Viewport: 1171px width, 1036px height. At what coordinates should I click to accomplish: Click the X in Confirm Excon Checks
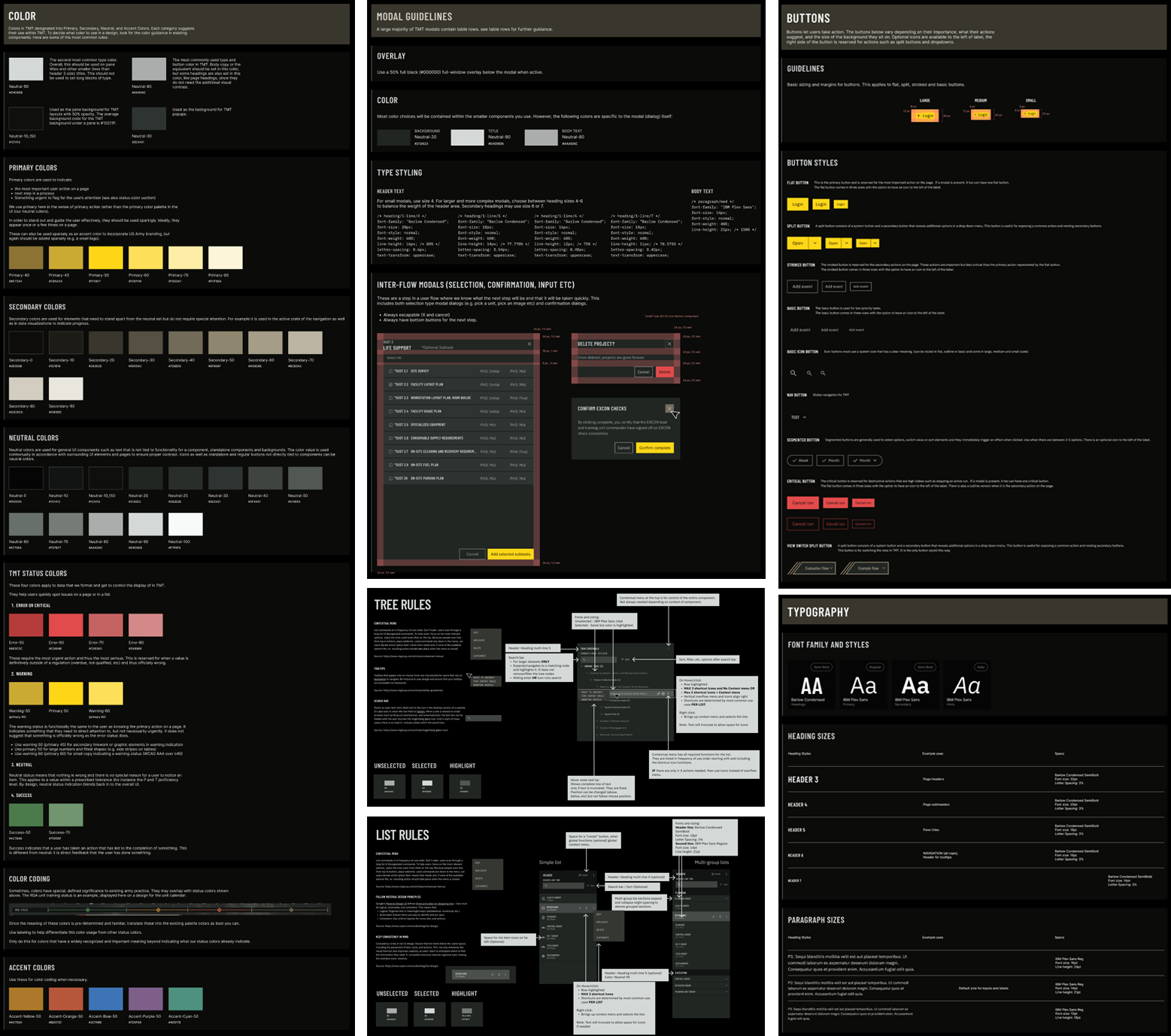(669, 408)
